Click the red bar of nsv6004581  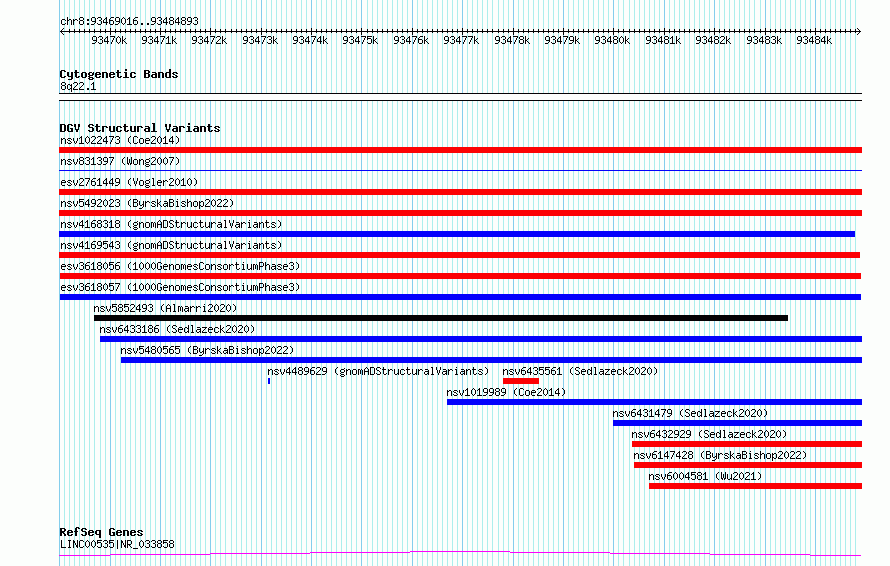click(755, 486)
